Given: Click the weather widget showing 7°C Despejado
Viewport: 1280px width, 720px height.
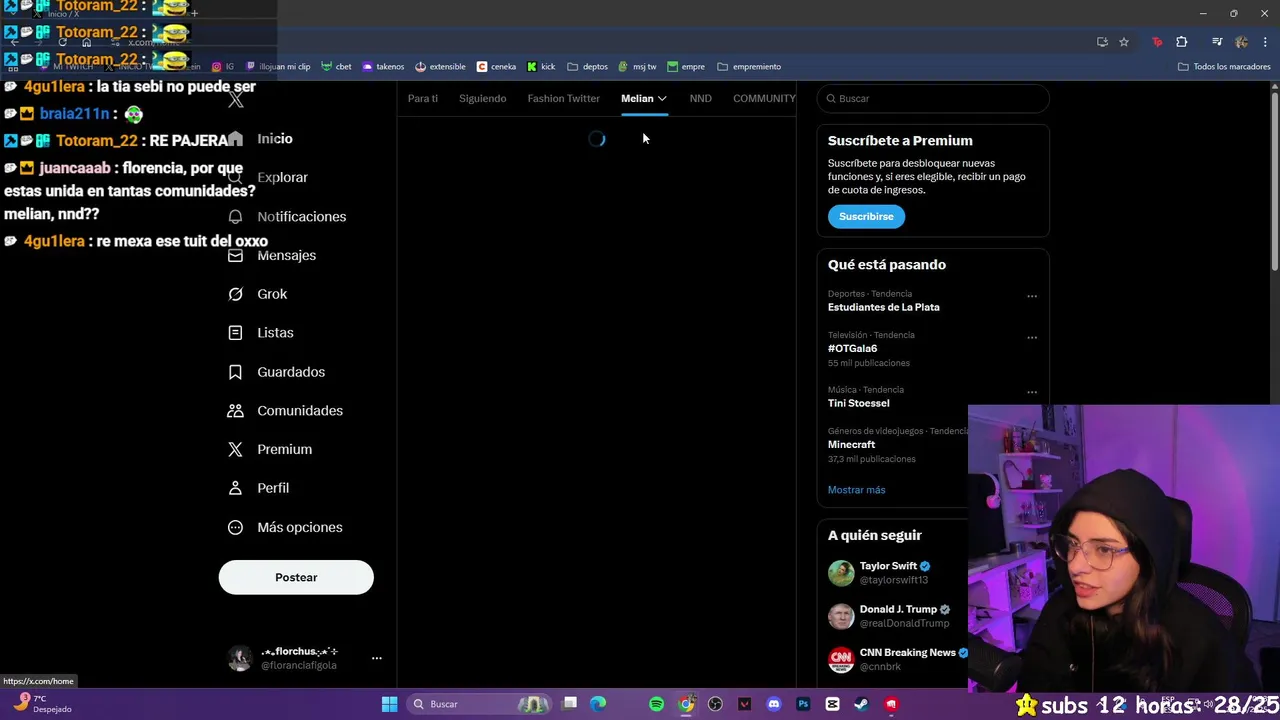Looking at the screenshot, I should click(x=40, y=704).
